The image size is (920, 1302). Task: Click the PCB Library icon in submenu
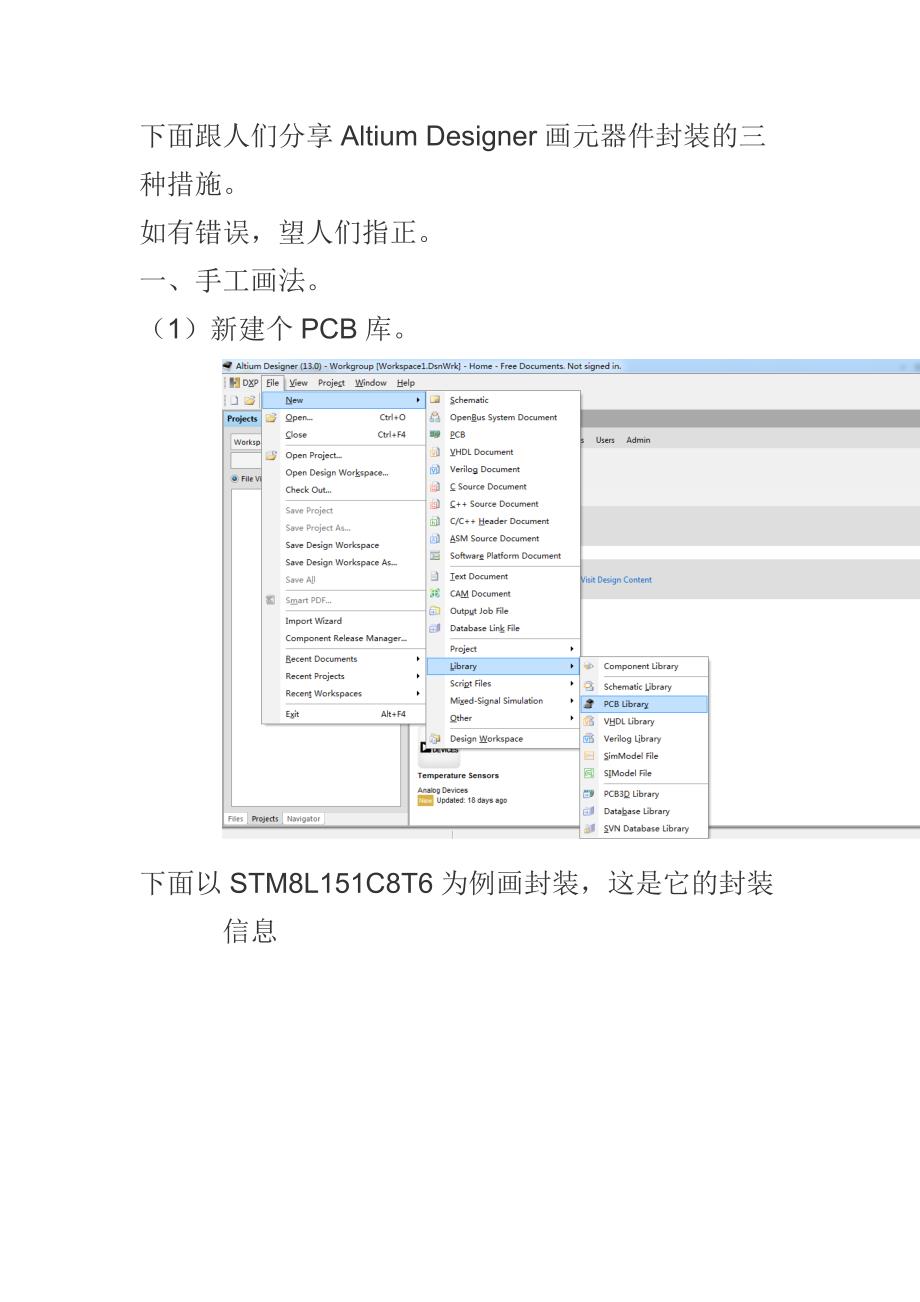coord(589,704)
